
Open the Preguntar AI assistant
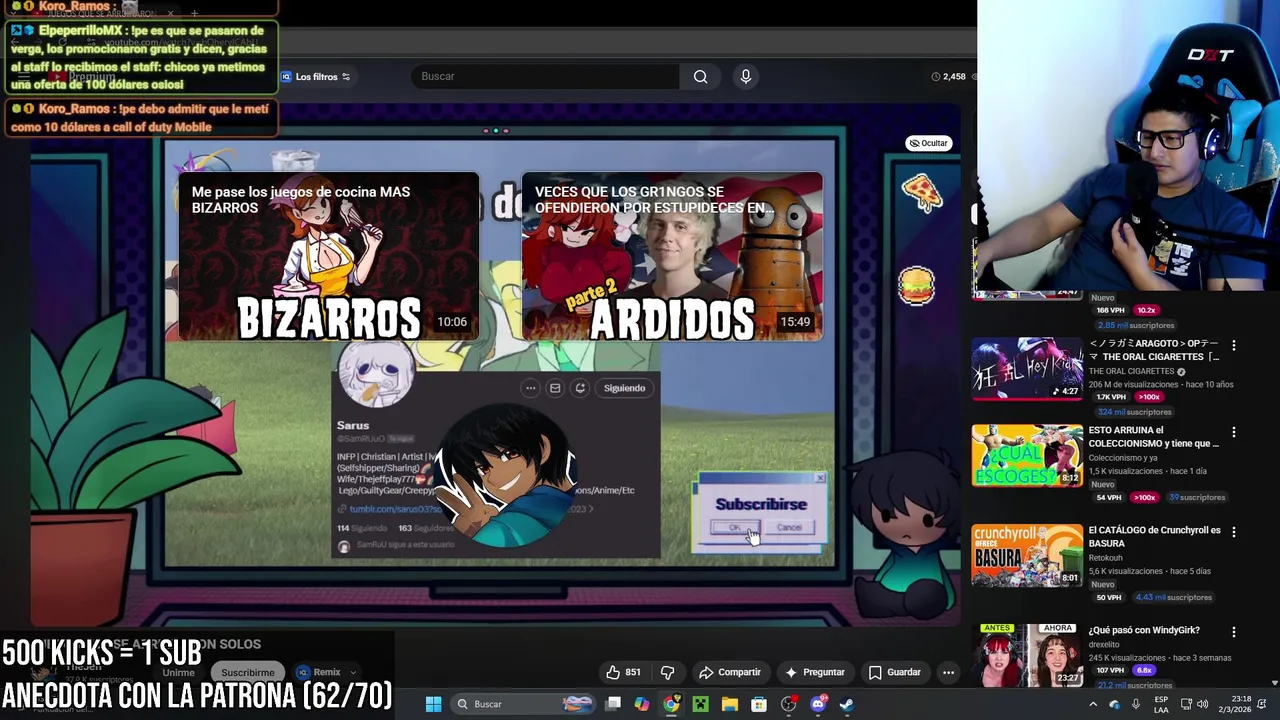tap(815, 672)
